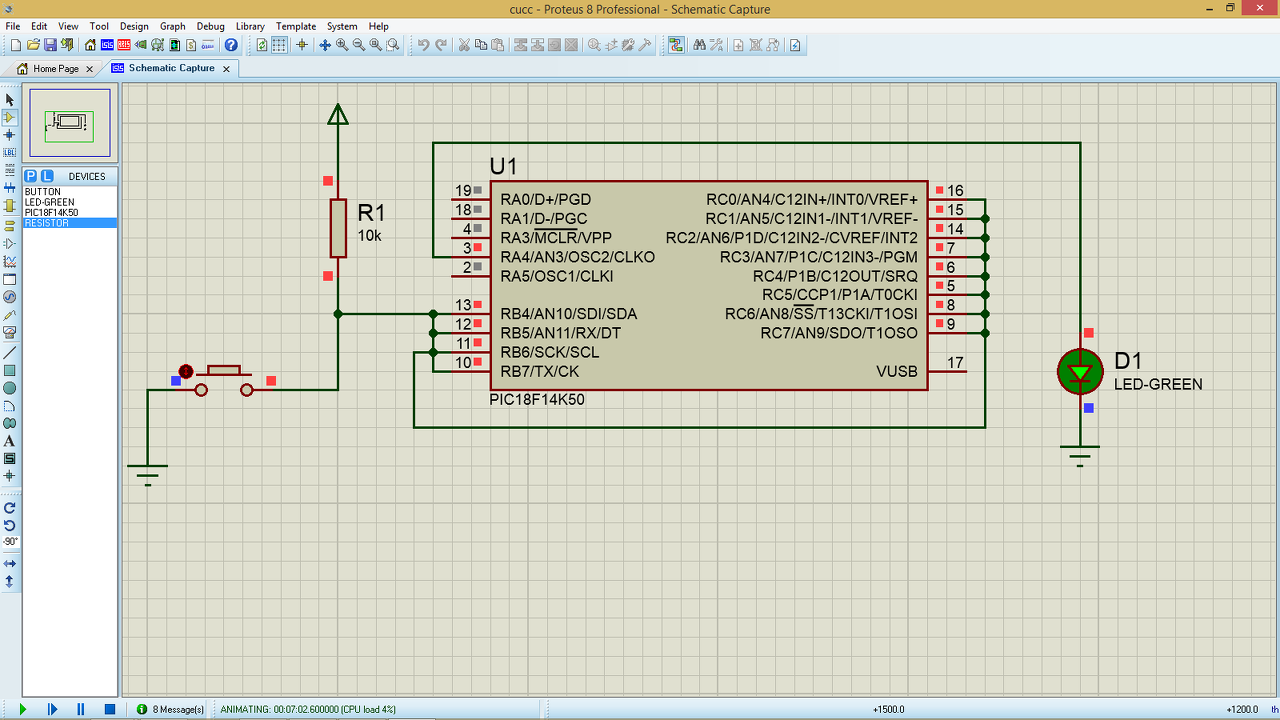Viewport: 1280px width, 720px height.
Task: Open help with the blue question mark icon
Action: click(x=231, y=45)
